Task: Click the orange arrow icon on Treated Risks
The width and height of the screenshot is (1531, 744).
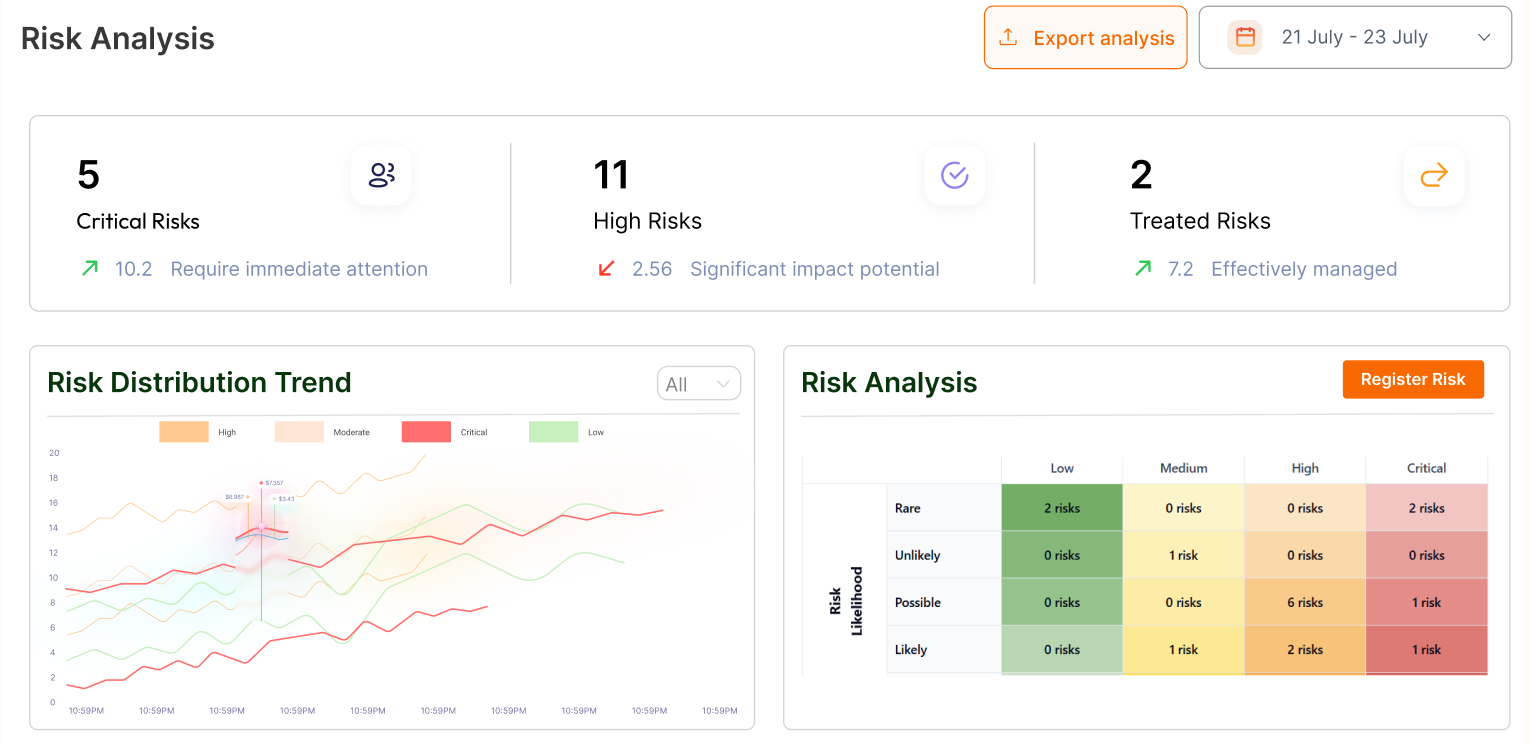Action: pos(1433,176)
